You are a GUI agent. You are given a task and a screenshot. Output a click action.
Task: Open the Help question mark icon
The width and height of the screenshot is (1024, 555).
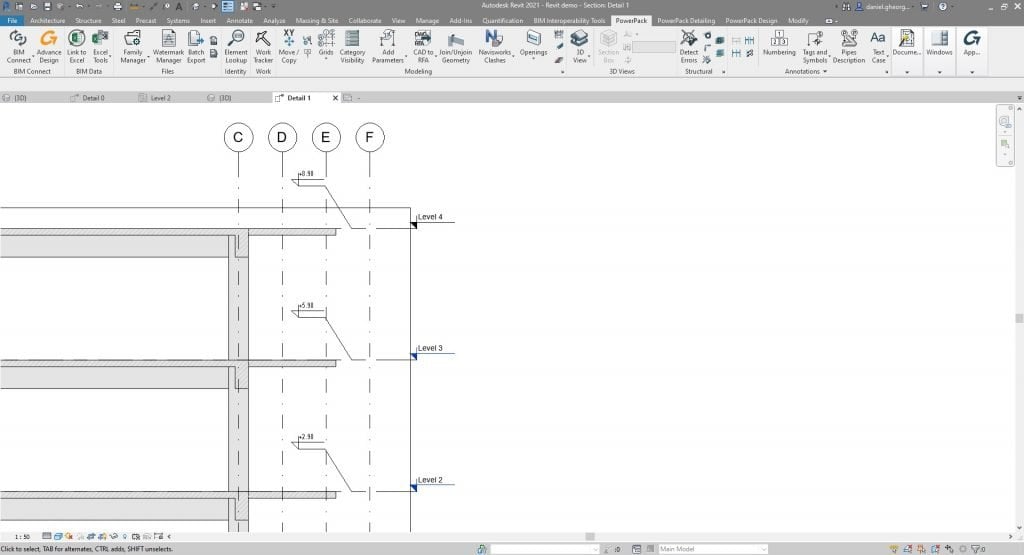942,6
